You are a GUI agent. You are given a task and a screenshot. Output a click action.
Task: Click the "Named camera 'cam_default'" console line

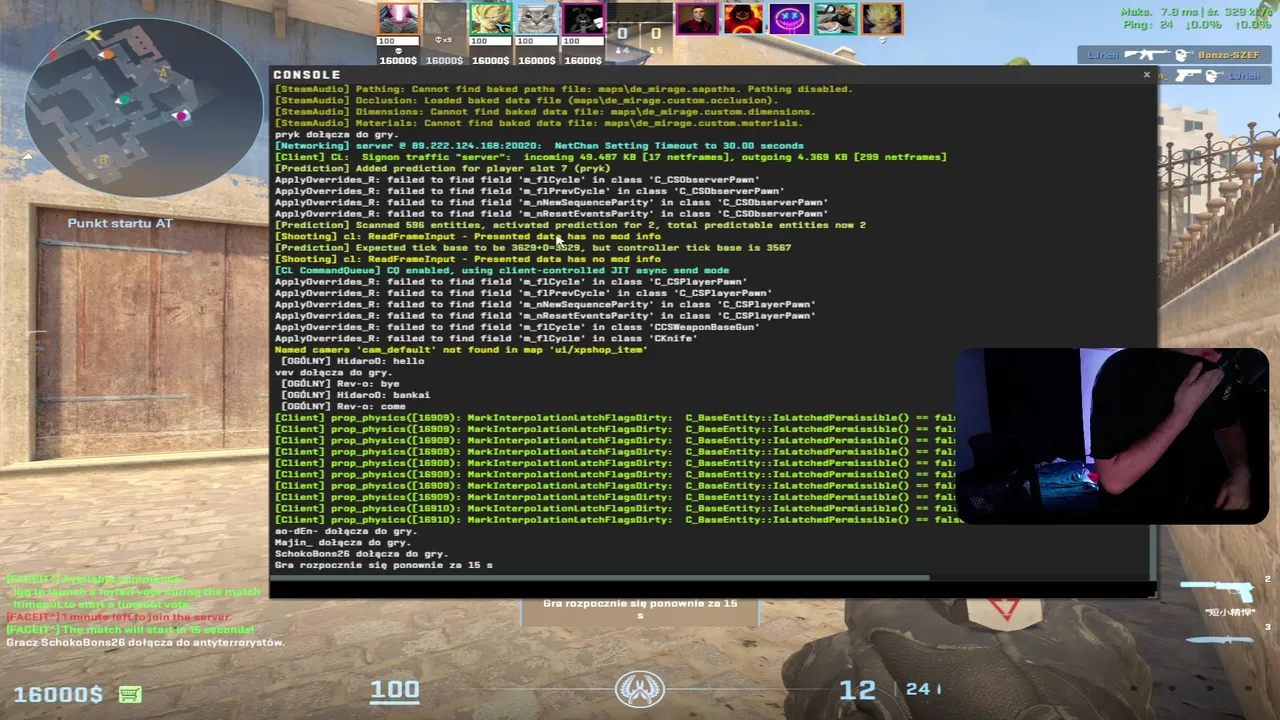pos(461,350)
